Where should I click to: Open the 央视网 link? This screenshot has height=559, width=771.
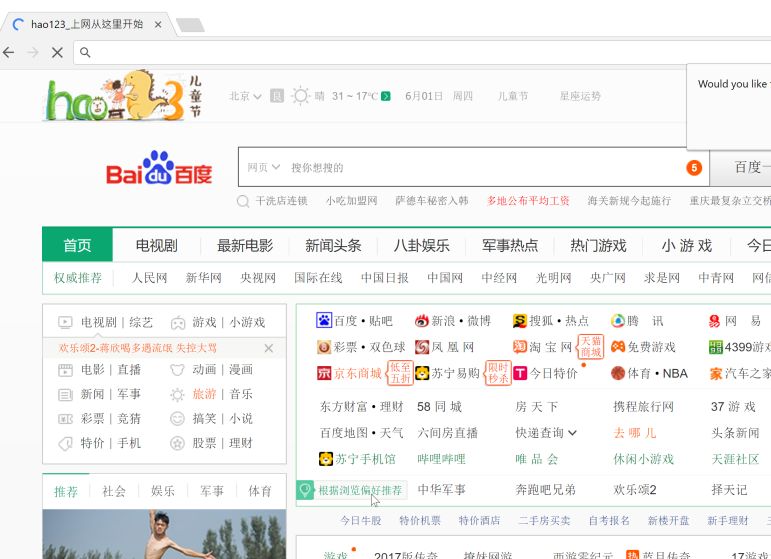pos(258,278)
